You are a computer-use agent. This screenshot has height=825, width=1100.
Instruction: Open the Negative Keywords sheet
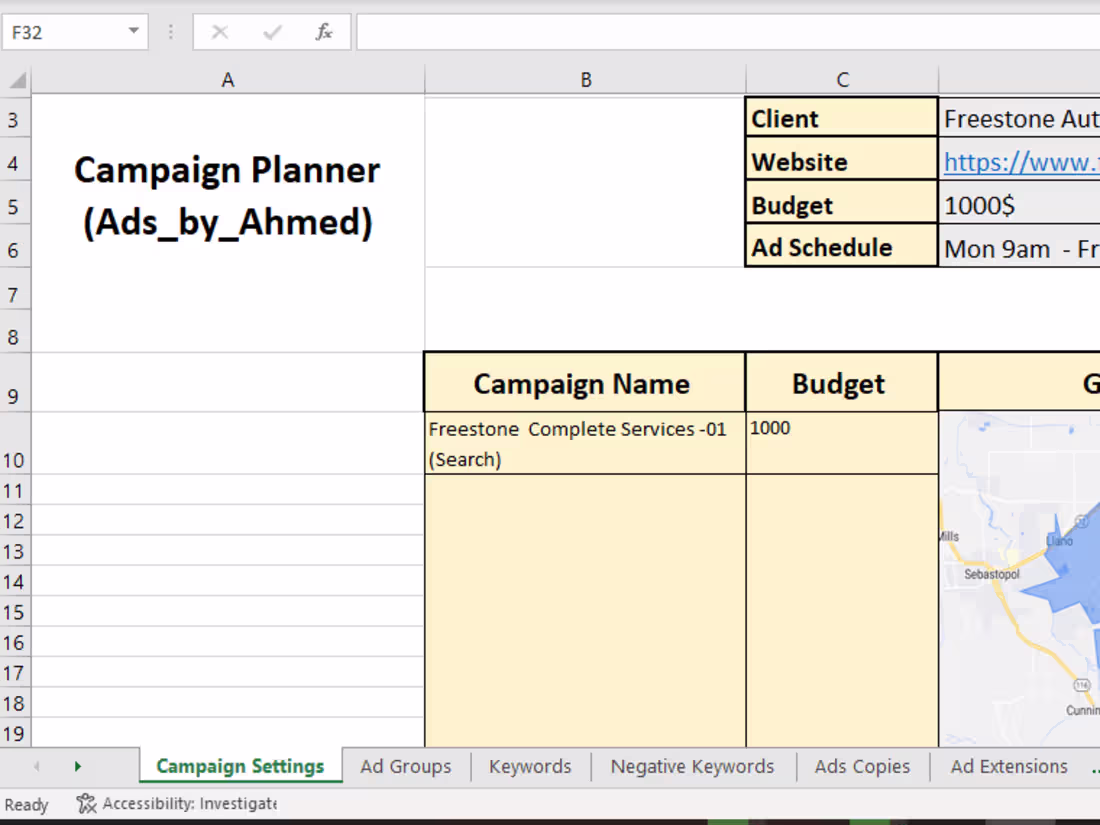(692, 766)
